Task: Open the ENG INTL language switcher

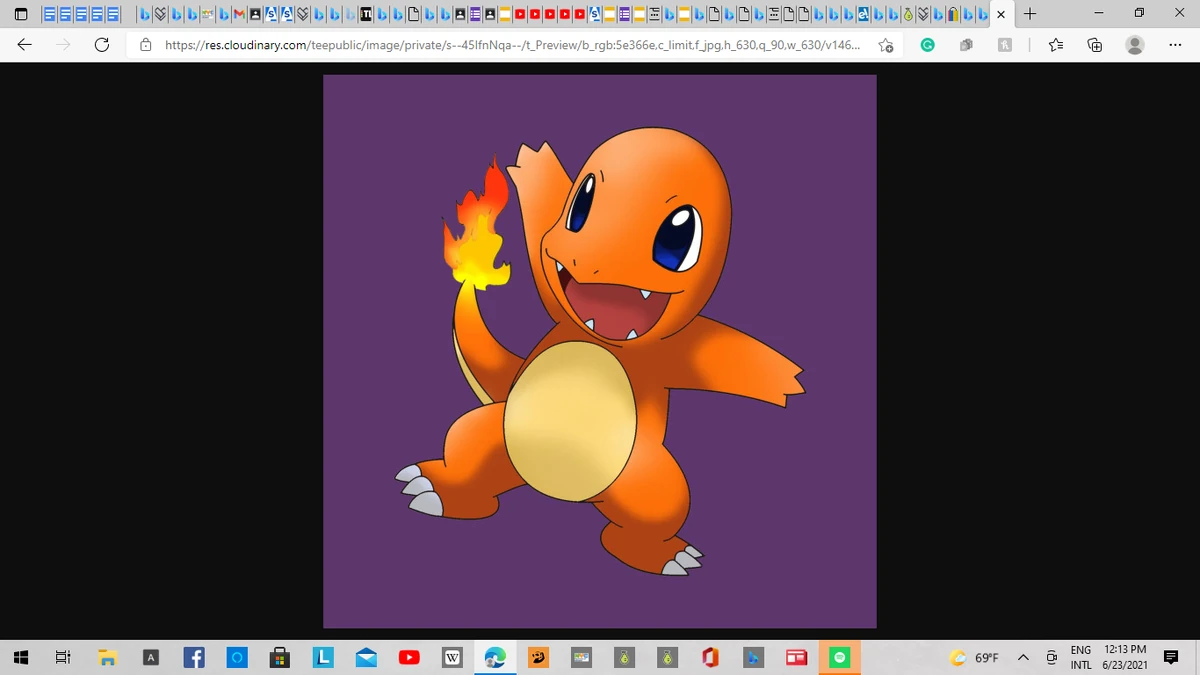Action: (x=1081, y=657)
